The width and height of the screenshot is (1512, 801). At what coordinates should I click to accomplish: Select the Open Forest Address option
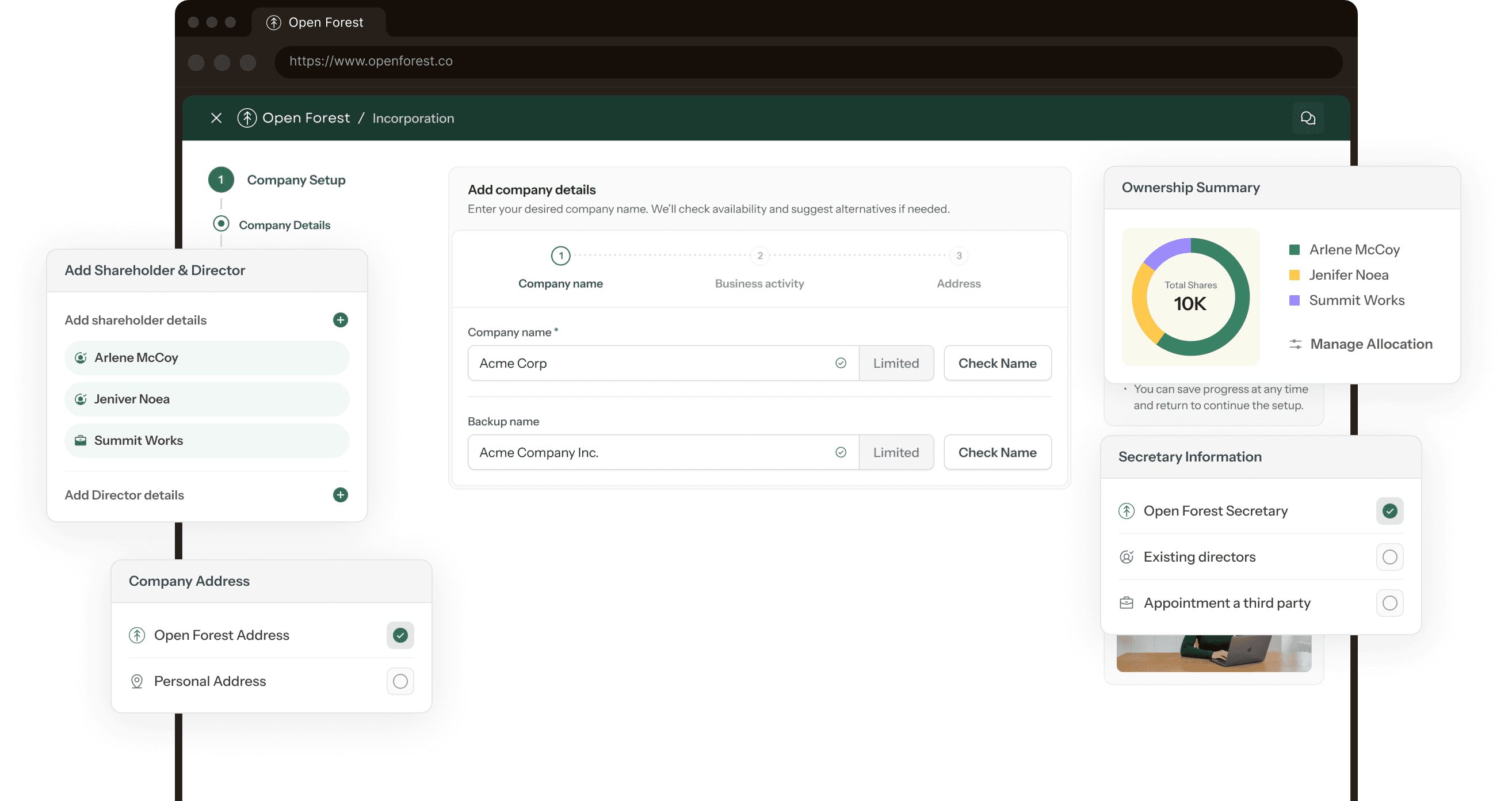[x=400, y=635]
